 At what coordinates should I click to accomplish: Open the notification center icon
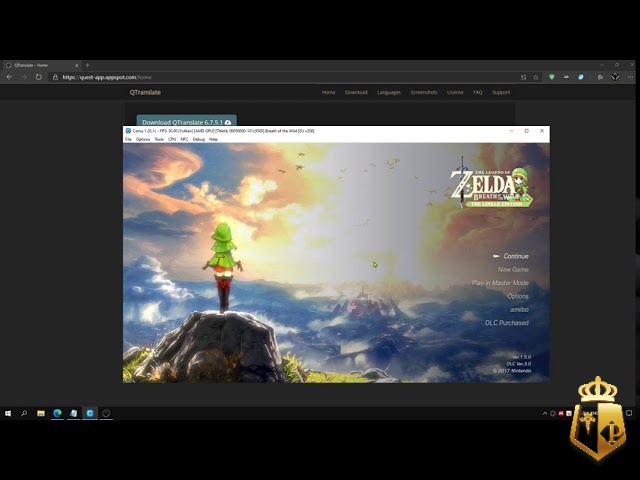pos(629,413)
